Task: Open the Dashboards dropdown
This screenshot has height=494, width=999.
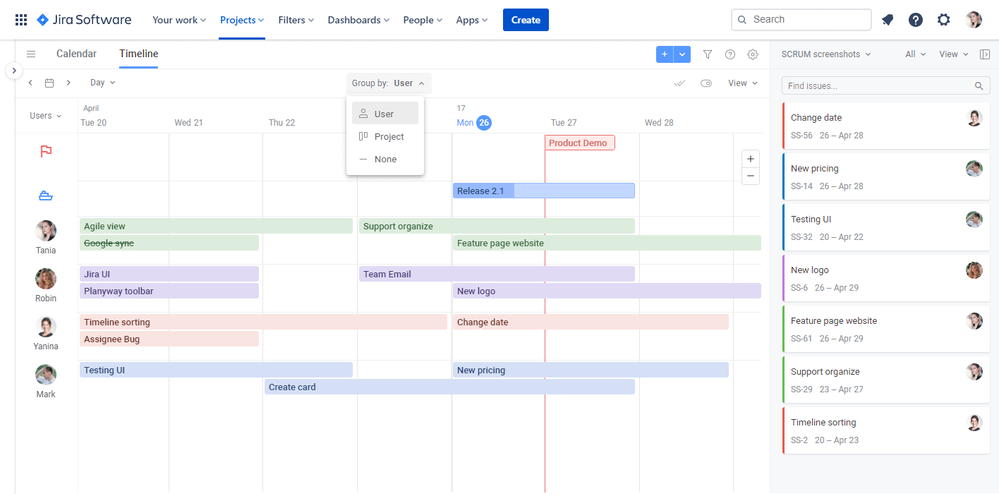Action: point(358,20)
